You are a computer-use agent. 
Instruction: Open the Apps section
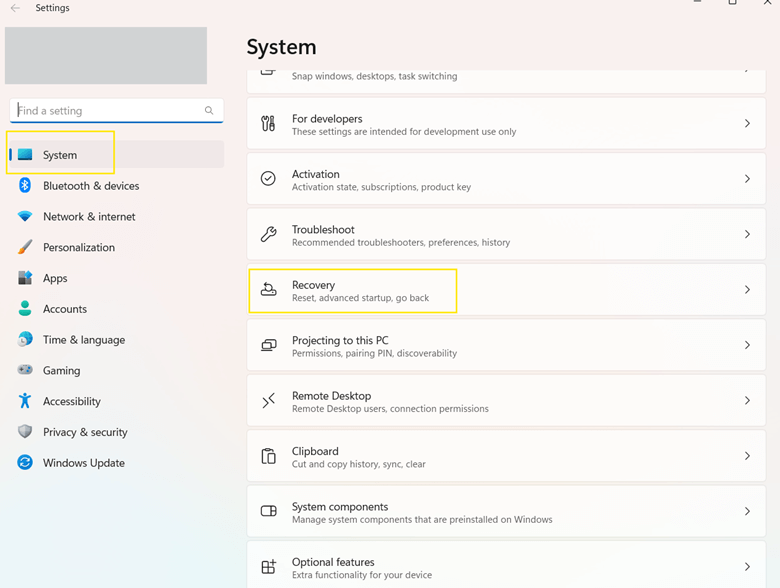tap(116, 278)
